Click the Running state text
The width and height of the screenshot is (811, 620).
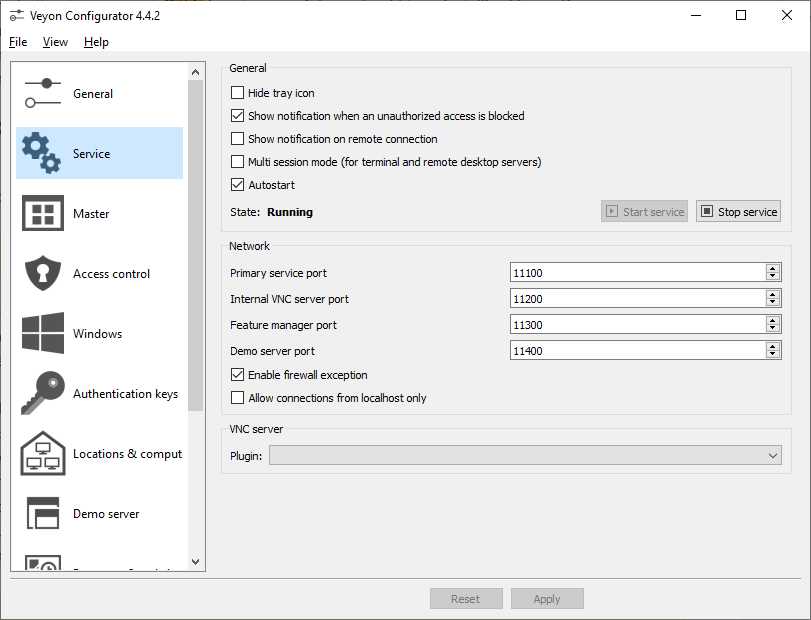[x=290, y=212]
